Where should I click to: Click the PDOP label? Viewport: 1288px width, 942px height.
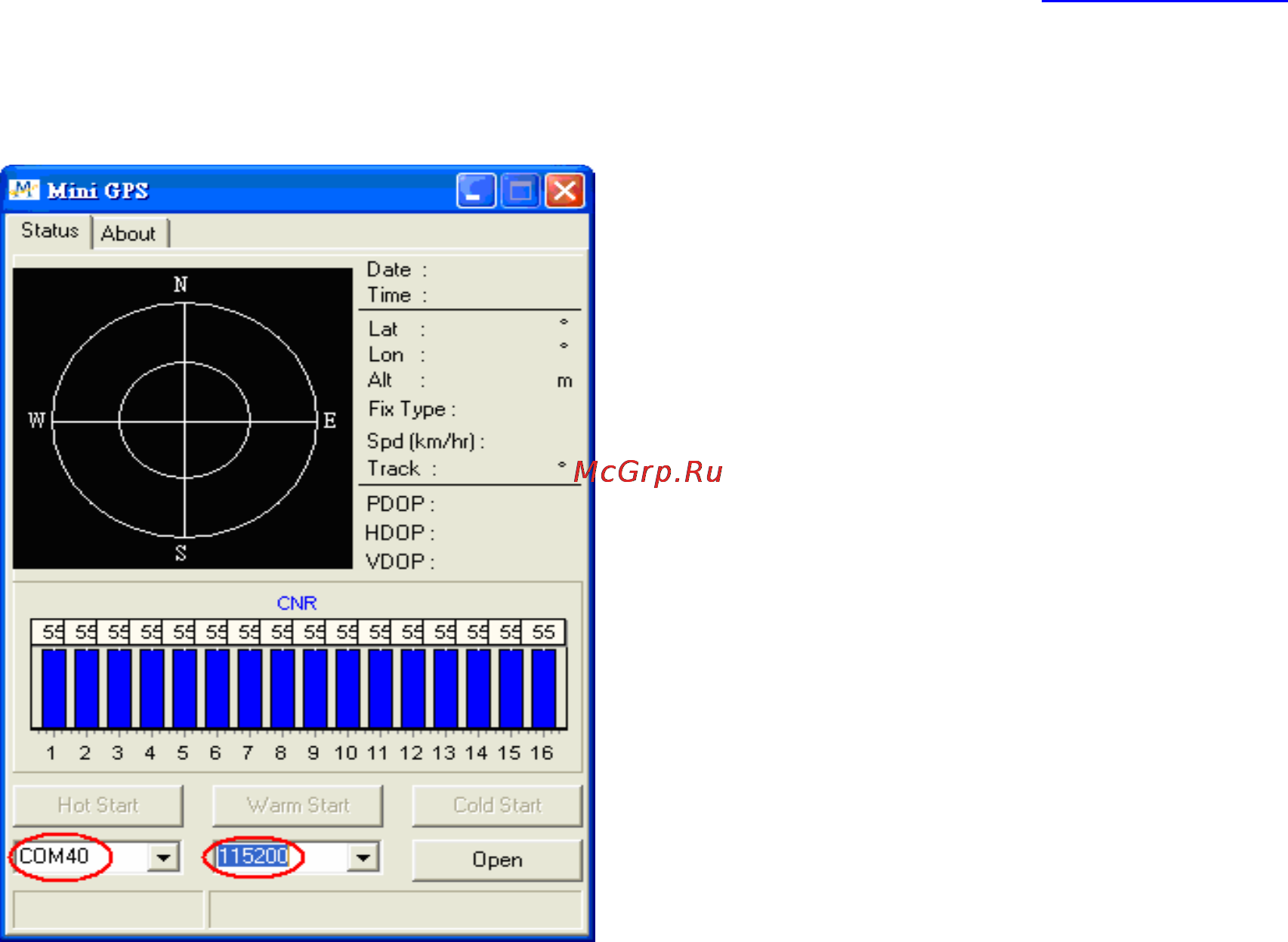(x=400, y=504)
